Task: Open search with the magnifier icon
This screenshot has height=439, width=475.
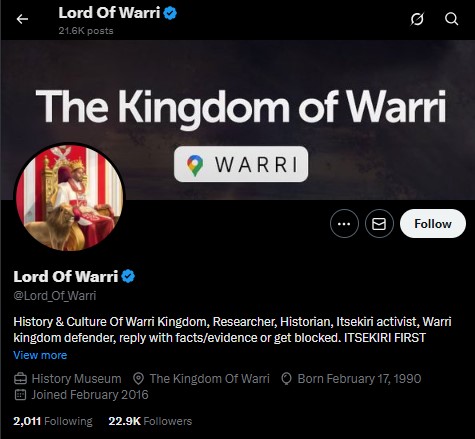Action: [451, 19]
